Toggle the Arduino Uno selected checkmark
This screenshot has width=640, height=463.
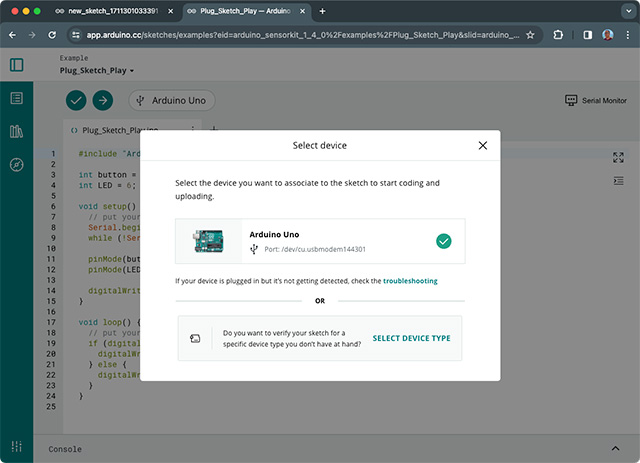click(444, 241)
